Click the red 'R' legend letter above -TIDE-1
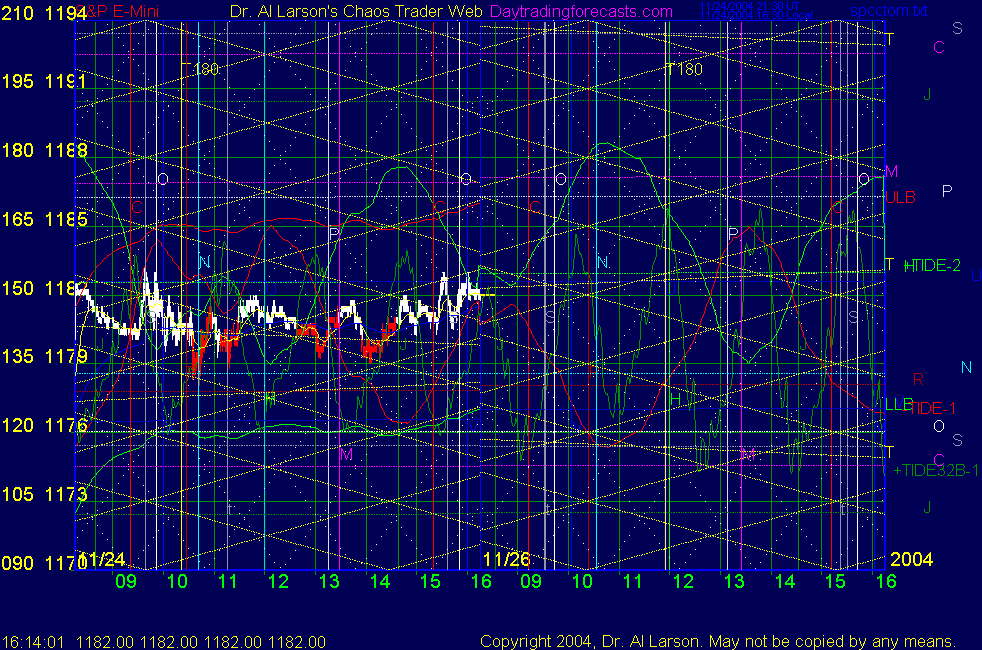Image resolution: width=982 pixels, height=650 pixels. point(918,379)
